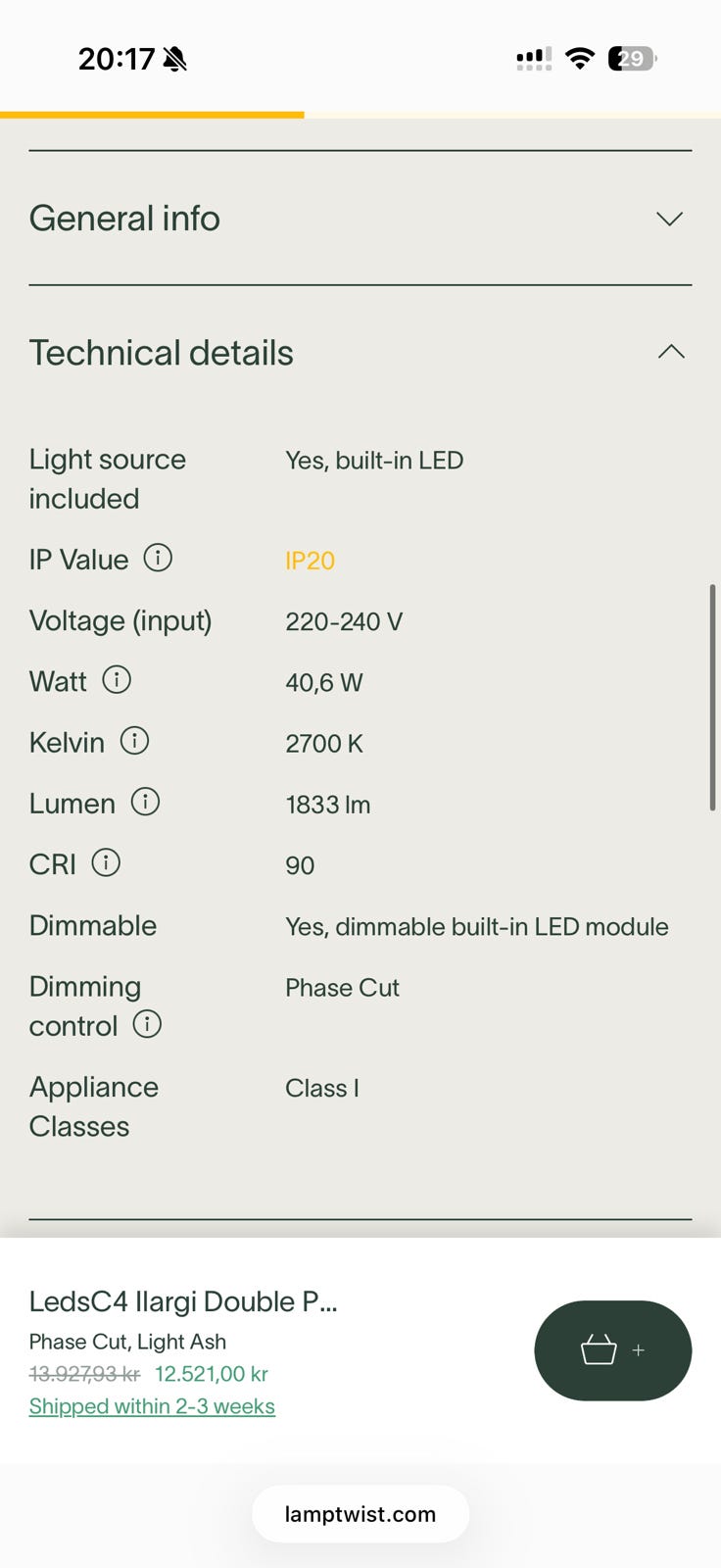Viewport: 721px width, 1568px height.
Task: Open the IP20 yellow link
Action: (310, 561)
